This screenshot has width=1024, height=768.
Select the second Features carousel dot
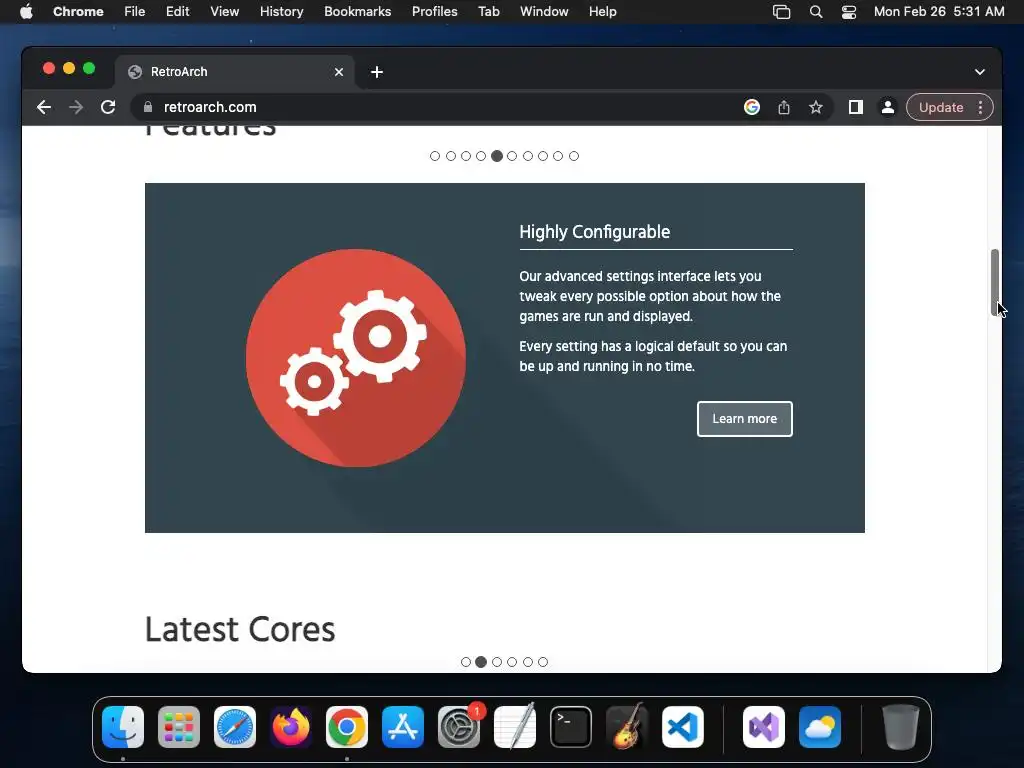tap(451, 156)
